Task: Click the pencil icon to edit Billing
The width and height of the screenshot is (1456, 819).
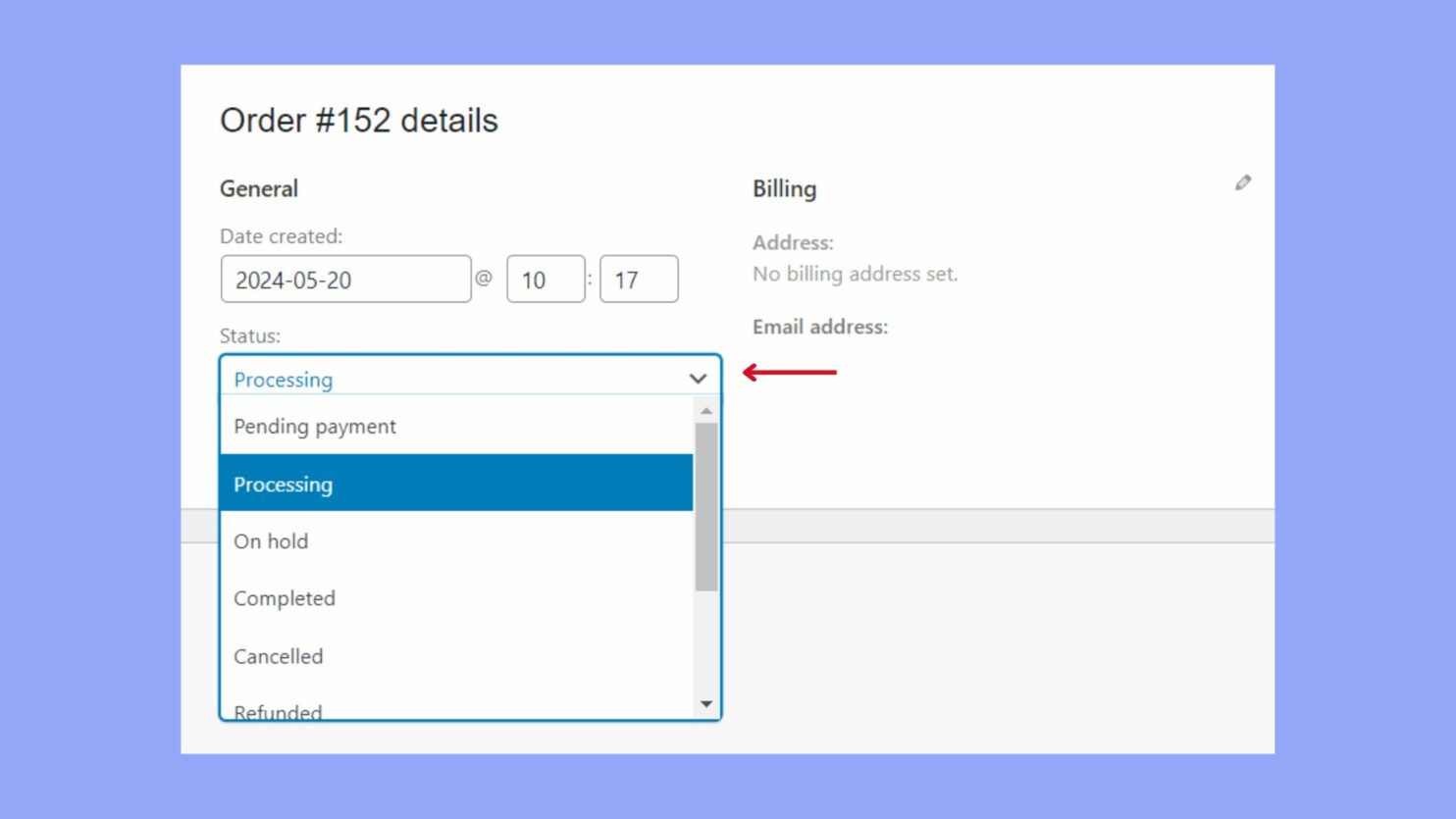Action: click(x=1242, y=181)
